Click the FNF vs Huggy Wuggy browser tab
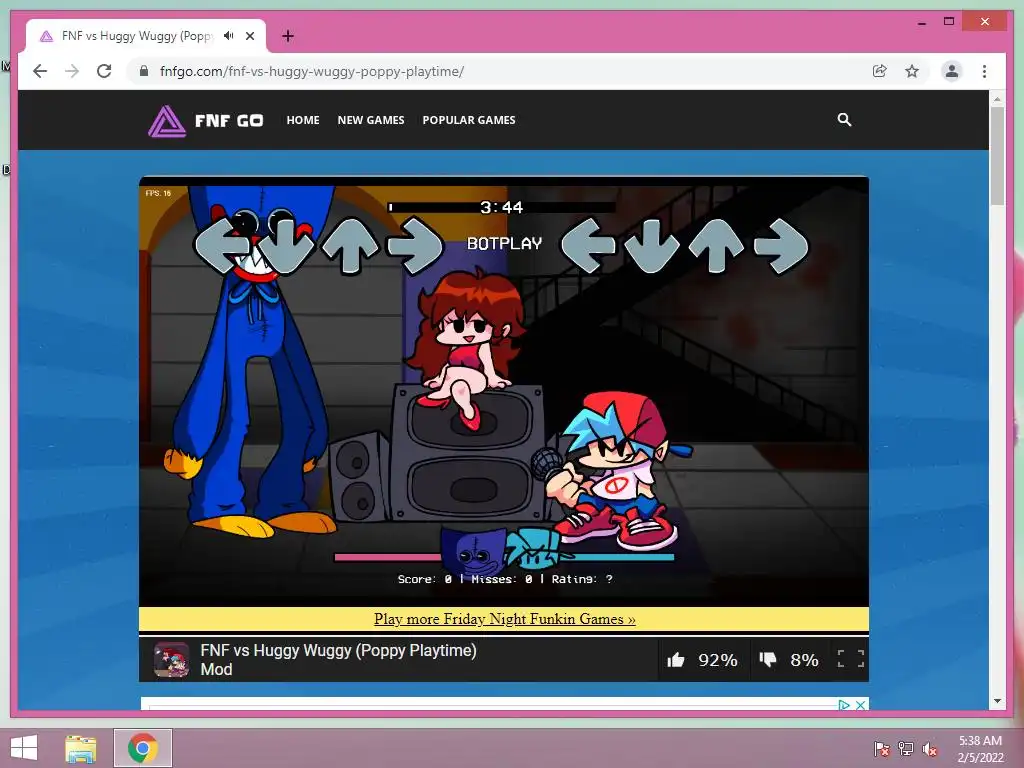Image resolution: width=1024 pixels, height=768 pixels. 145,36
